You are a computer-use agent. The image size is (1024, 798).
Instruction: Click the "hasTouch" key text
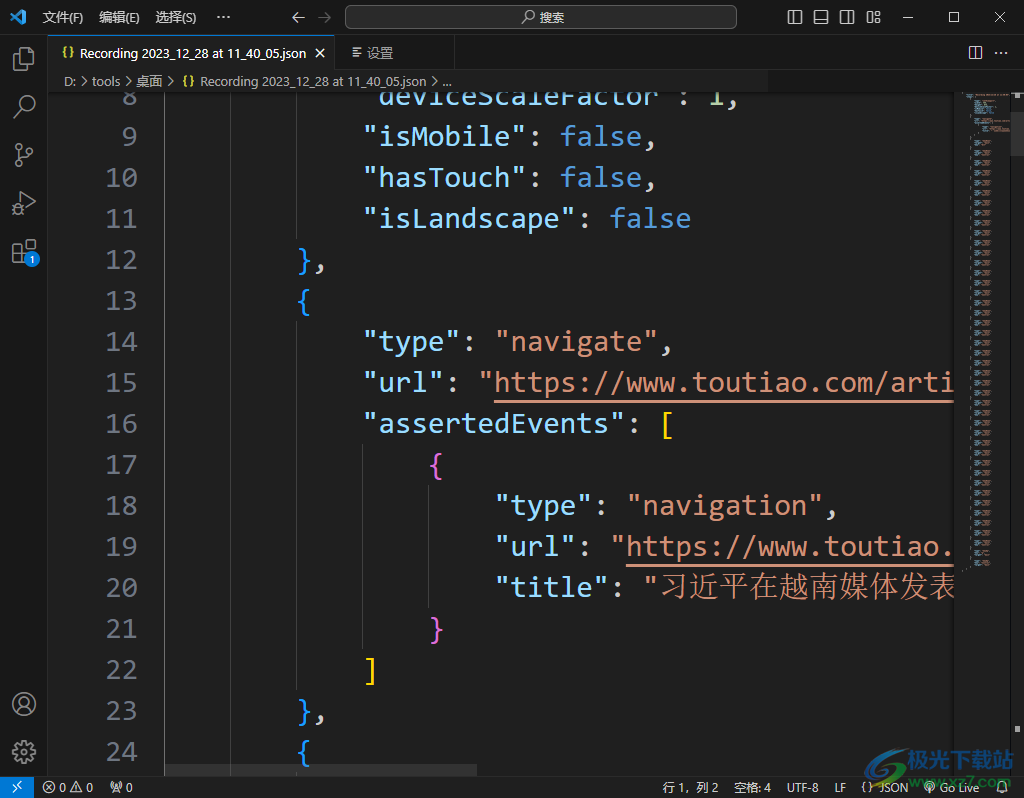click(445, 178)
